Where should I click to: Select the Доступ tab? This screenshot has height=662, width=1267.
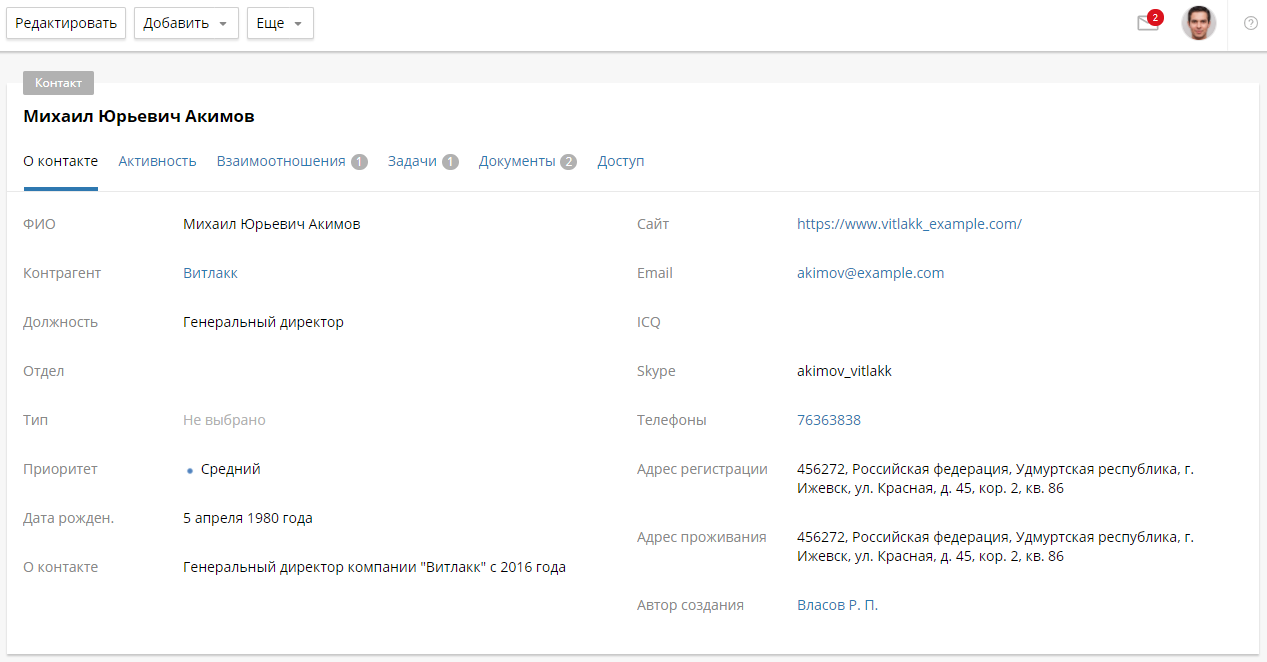pyautogui.click(x=620, y=161)
